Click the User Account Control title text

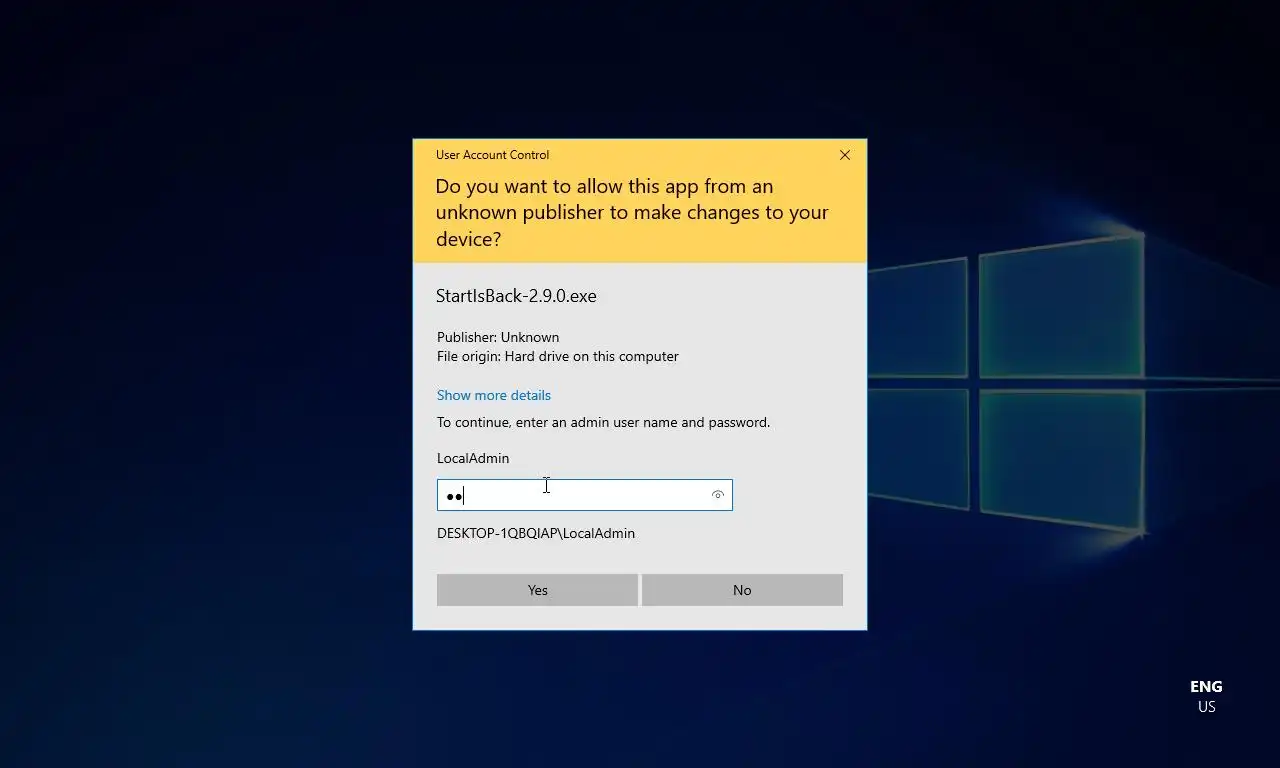click(x=492, y=155)
